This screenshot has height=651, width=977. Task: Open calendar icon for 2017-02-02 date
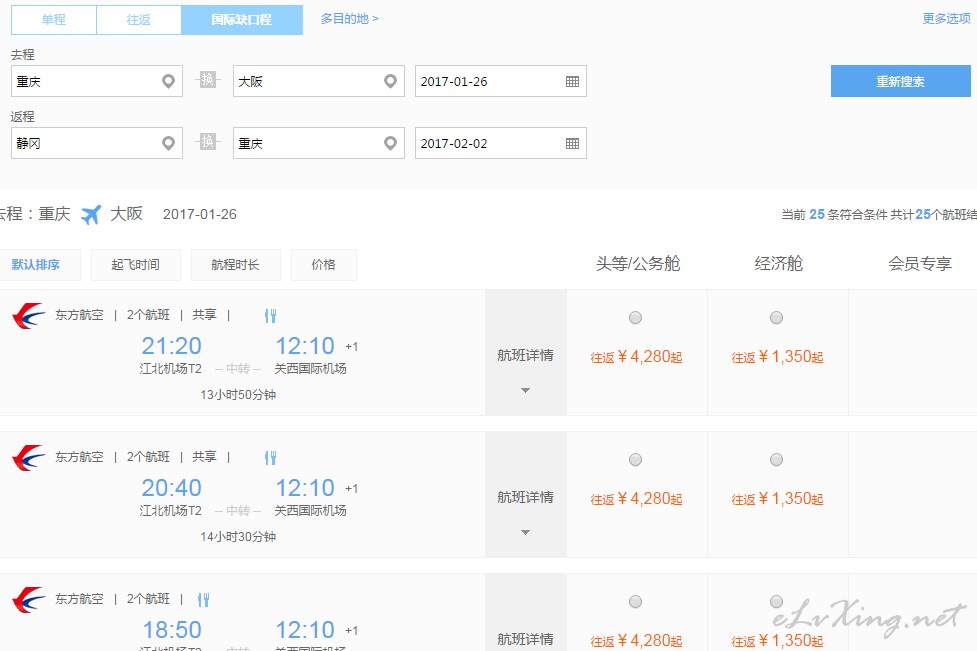point(573,144)
